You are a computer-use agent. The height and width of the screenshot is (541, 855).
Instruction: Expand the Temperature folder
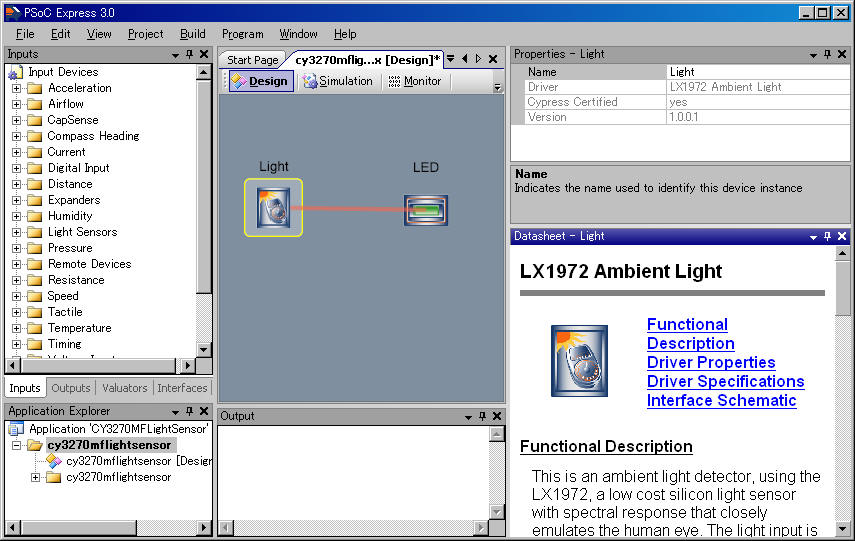(x=16, y=328)
